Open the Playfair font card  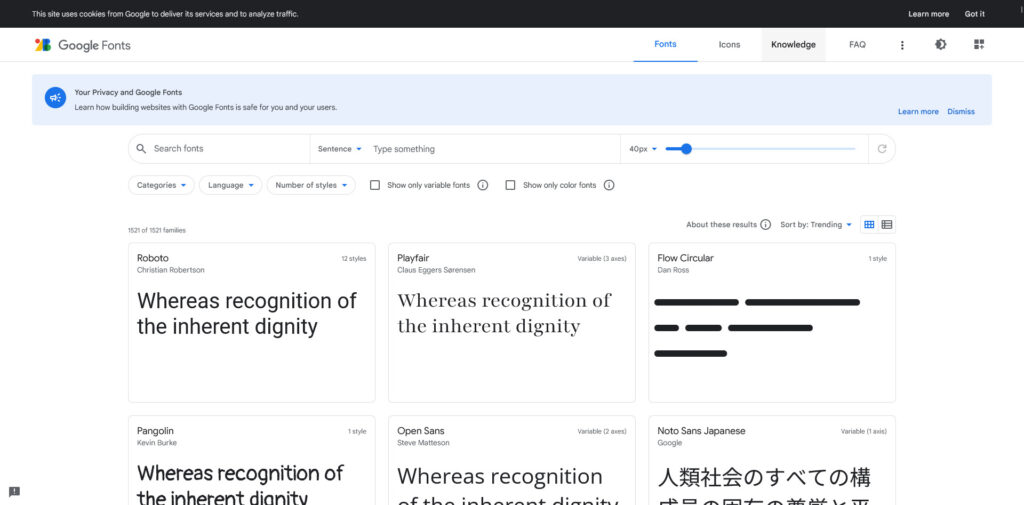coord(511,323)
